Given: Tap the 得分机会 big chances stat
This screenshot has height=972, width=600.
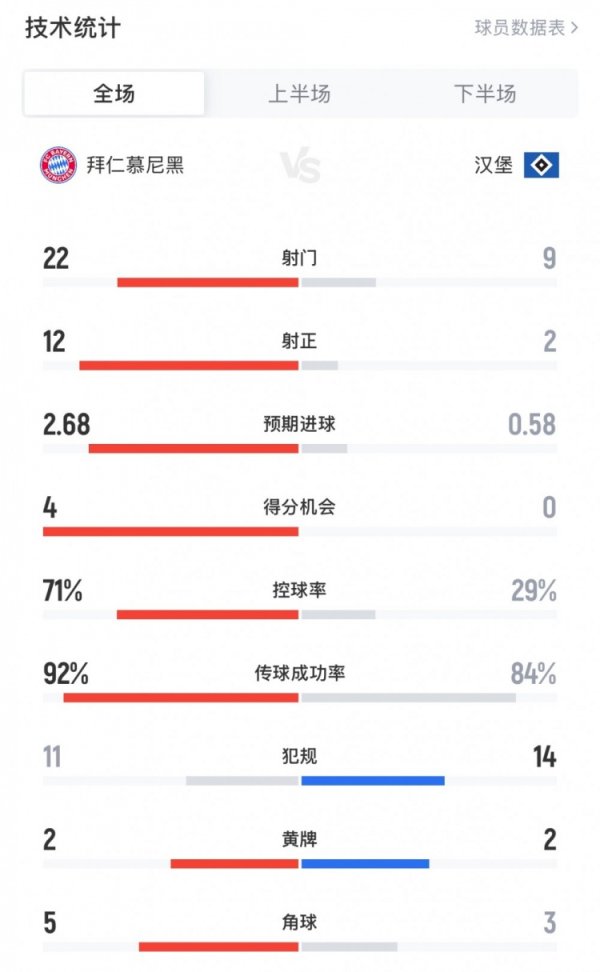Looking at the screenshot, I should (x=300, y=508).
